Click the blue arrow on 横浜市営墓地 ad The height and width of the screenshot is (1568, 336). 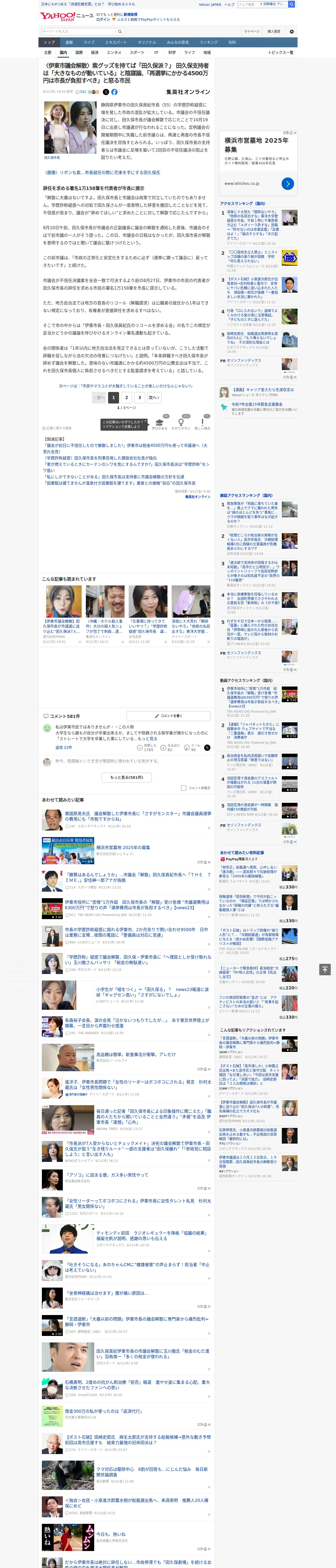[288, 183]
